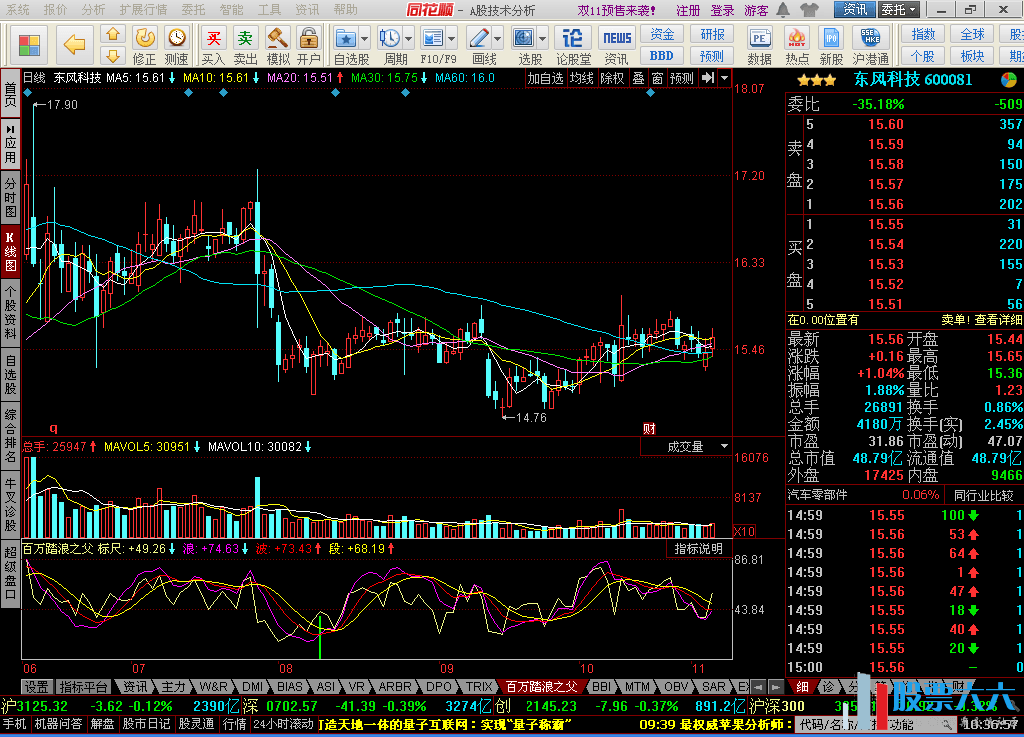The height and width of the screenshot is (737, 1024).
Task: Toggle 除权 ex-rights adjustment on chart
Action: click(x=612, y=78)
